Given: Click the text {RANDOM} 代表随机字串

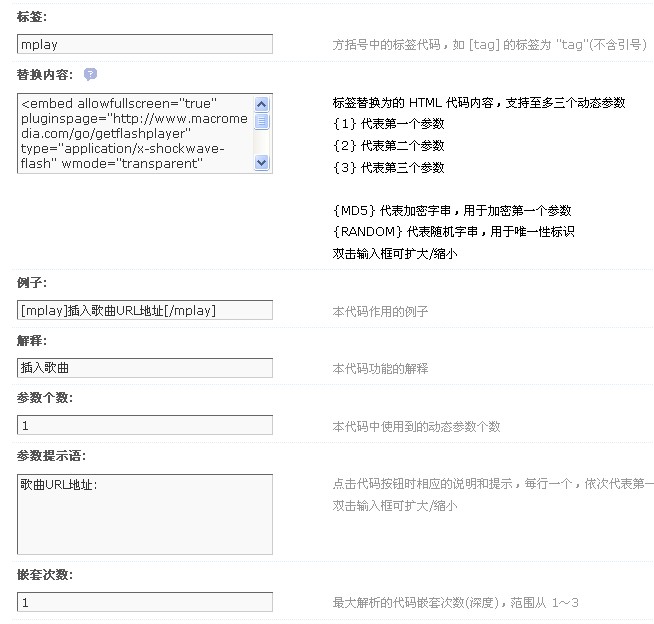Looking at the screenshot, I should [405, 231].
